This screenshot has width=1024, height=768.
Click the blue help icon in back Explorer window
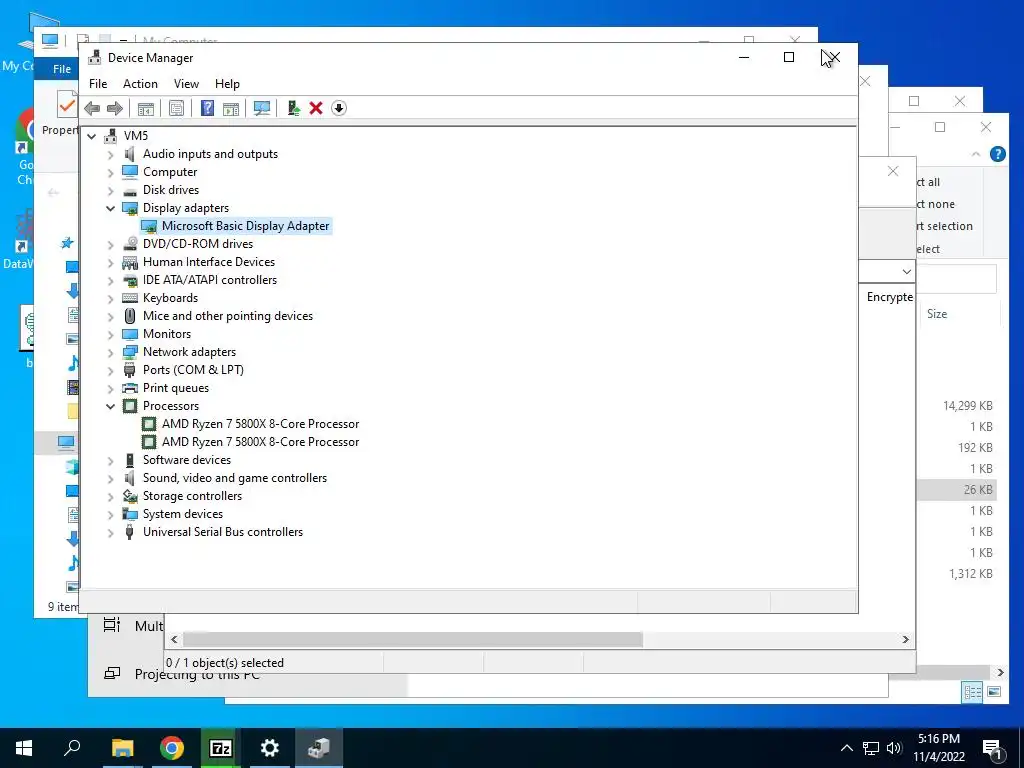(x=997, y=154)
